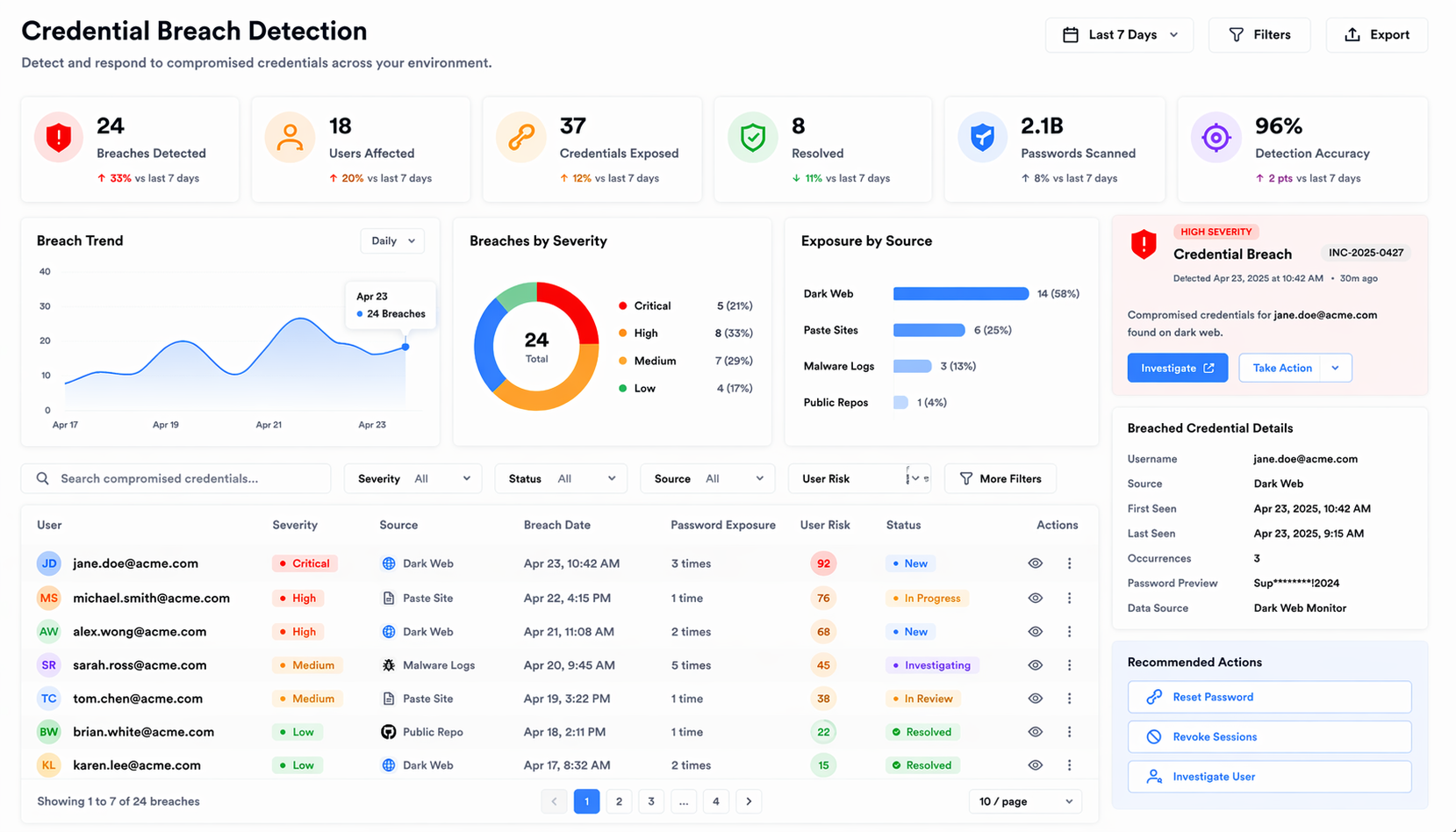Open the Last 7 Days date dropdown
This screenshot has width=1456, height=832.
pyautogui.click(x=1119, y=35)
